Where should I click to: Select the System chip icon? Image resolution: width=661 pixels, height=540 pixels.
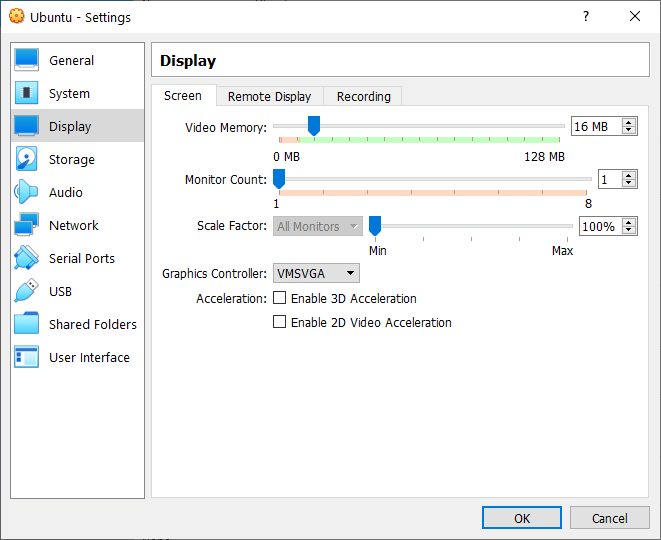pos(27,93)
